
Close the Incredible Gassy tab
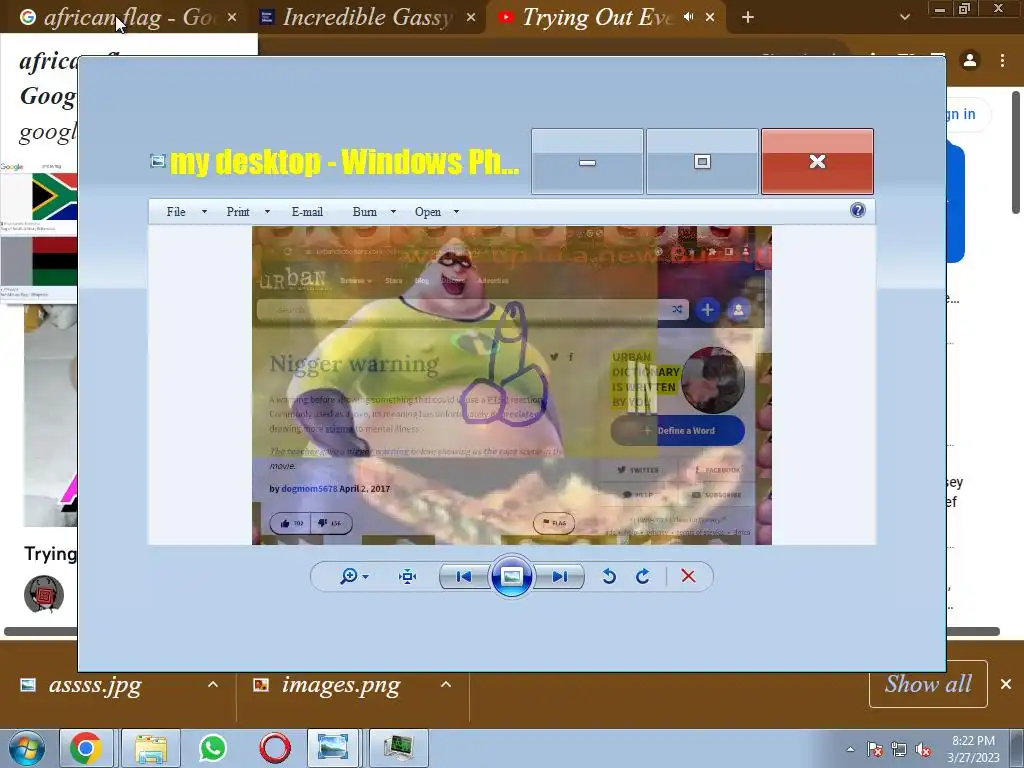point(471,18)
